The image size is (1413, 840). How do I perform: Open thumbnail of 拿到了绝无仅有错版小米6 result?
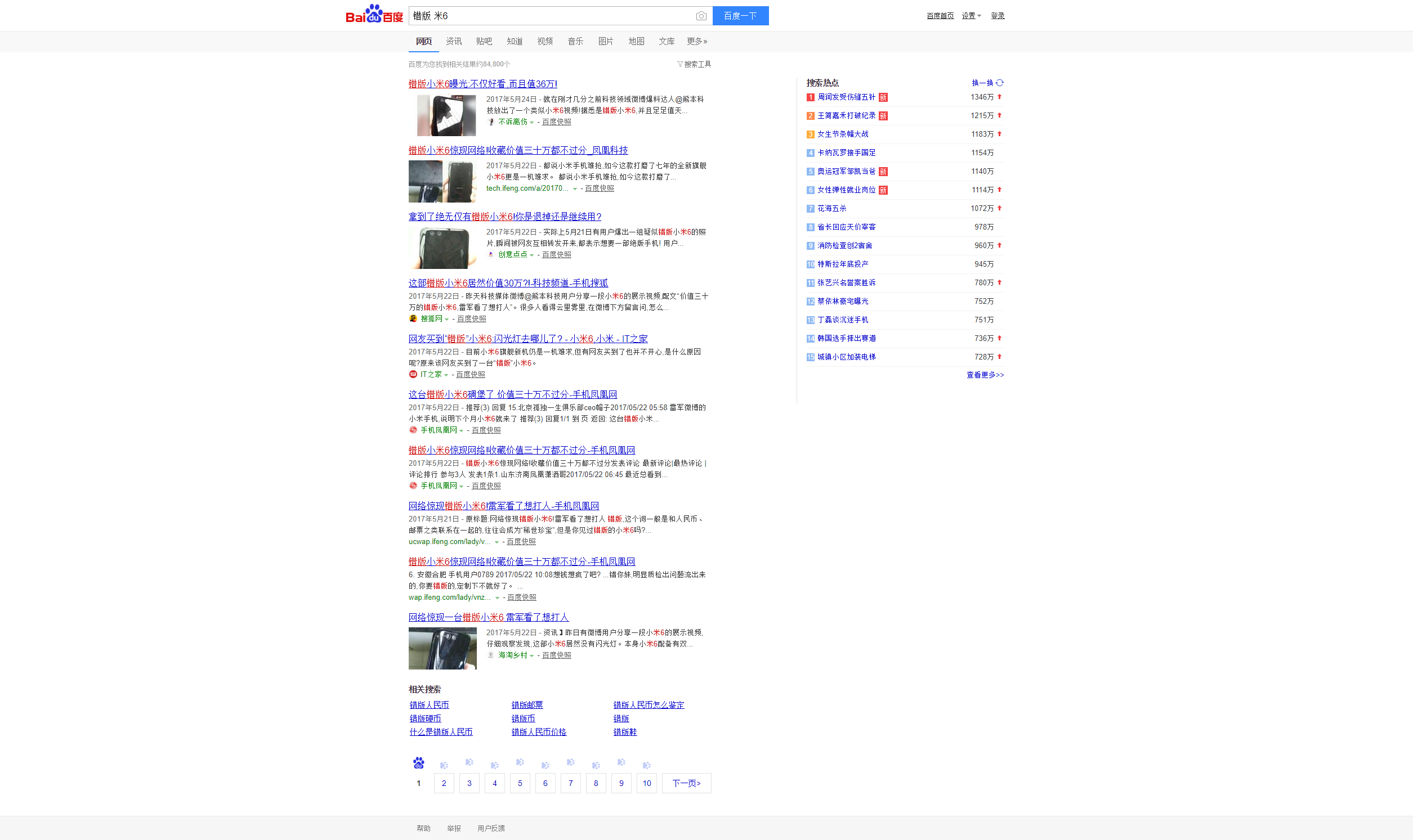coord(443,248)
